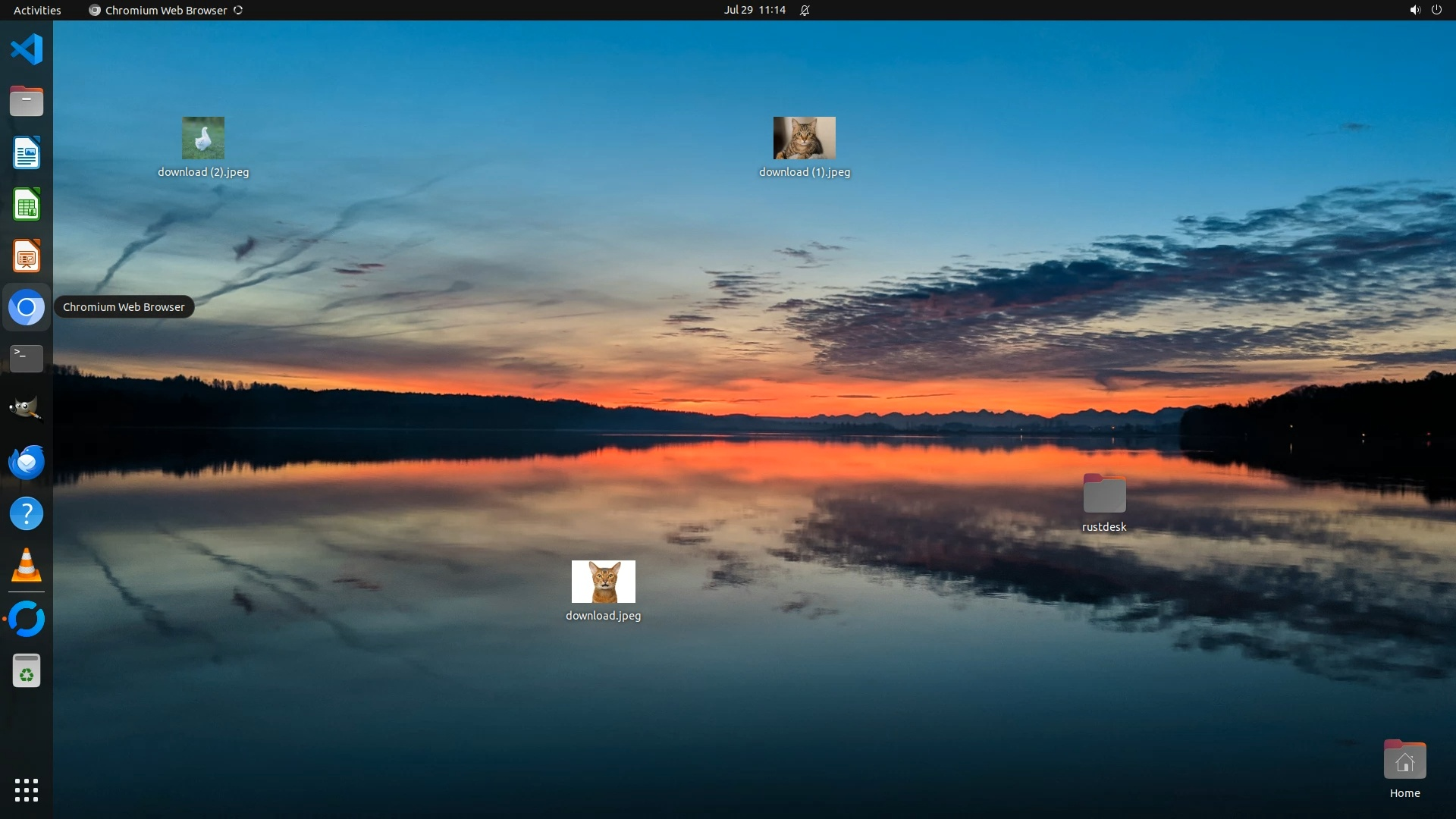Open Thunderbird mail in the dock
This screenshot has width=1456, height=819.
27,462
